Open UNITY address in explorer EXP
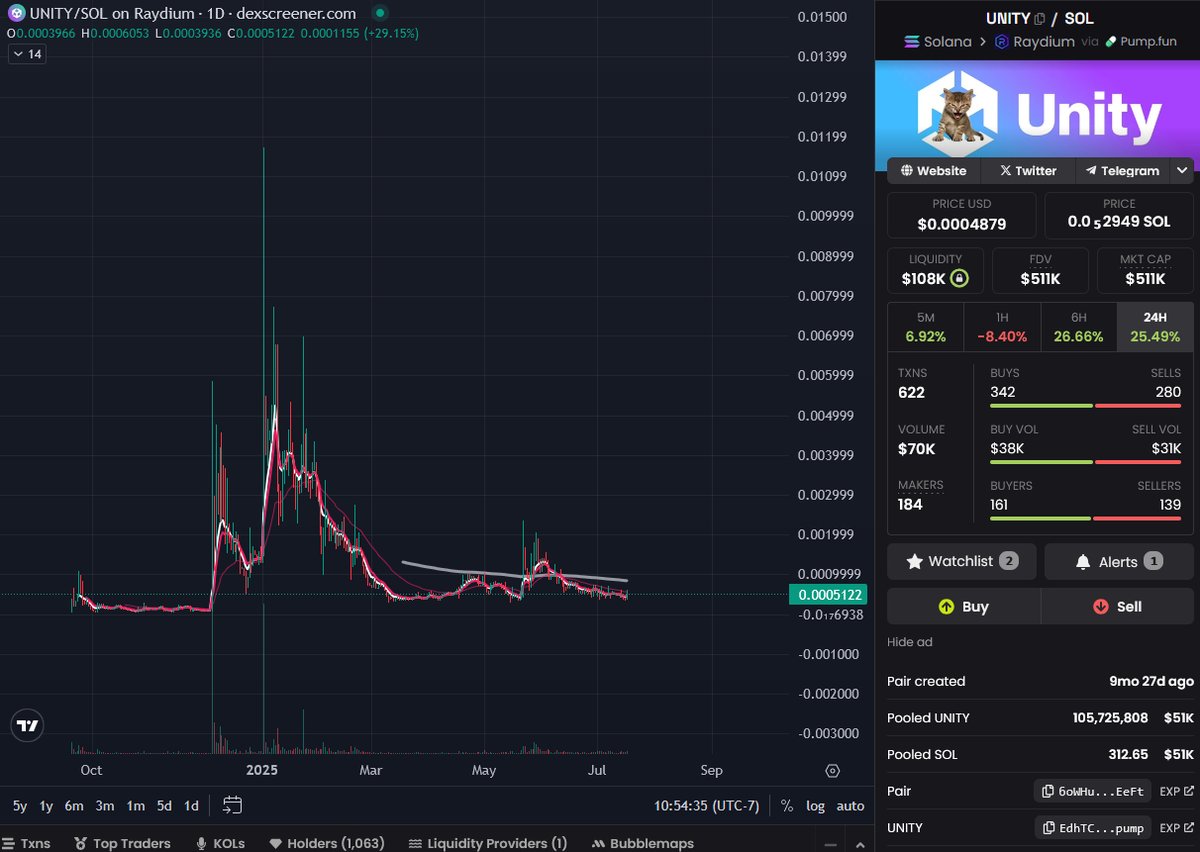This screenshot has width=1200, height=852. 1177,828
